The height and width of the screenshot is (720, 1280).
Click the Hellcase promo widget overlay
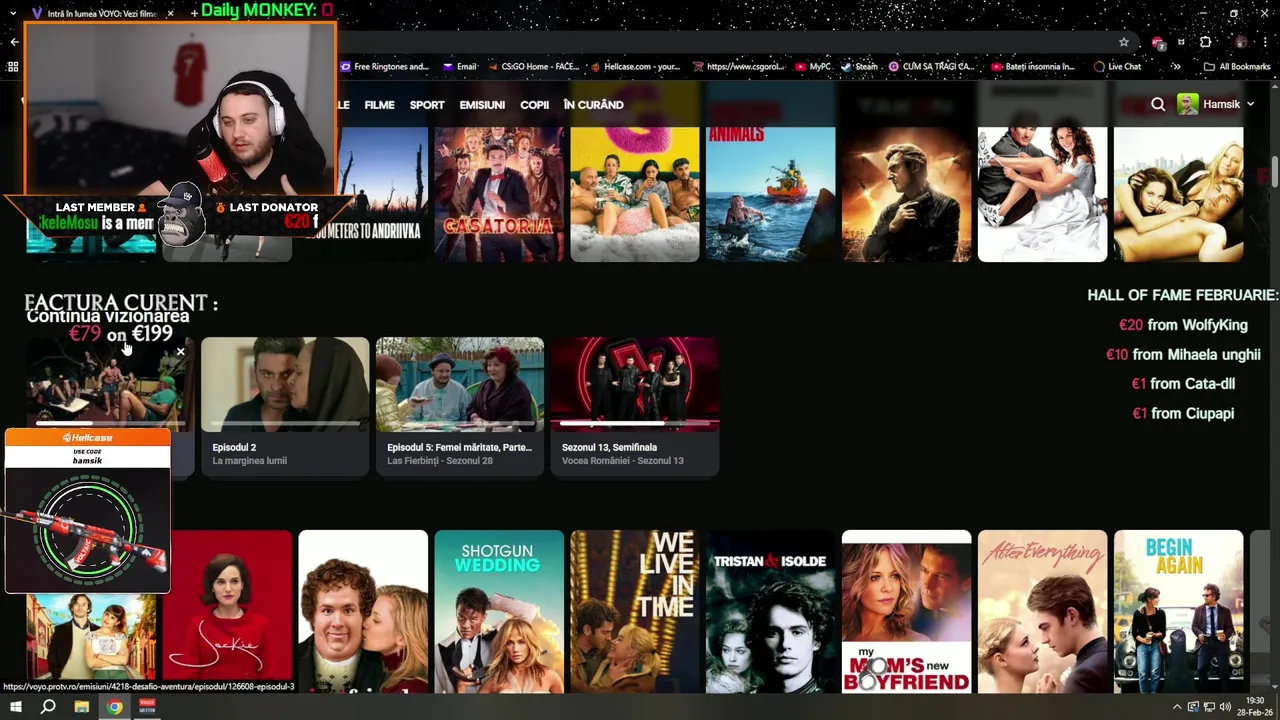pyautogui.click(x=87, y=511)
